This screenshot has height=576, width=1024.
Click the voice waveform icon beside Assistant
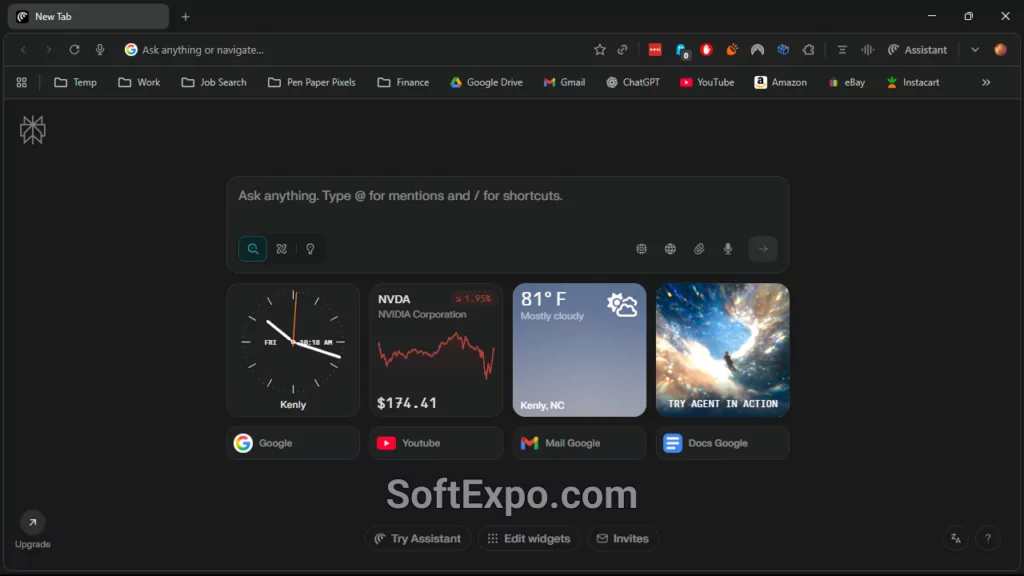pyautogui.click(x=869, y=49)
